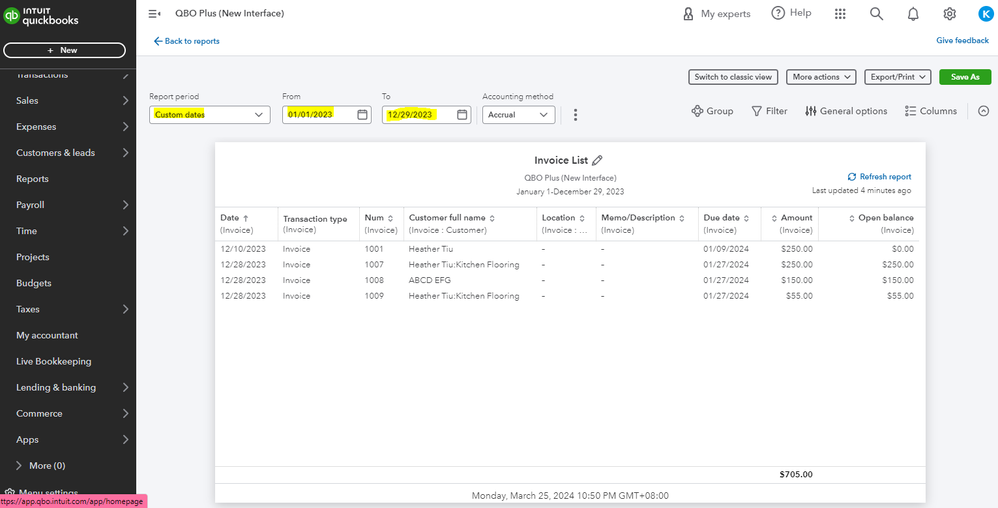
Task: Collapse the sidebar with hamburger icon
Action: (x=154, y=14)
